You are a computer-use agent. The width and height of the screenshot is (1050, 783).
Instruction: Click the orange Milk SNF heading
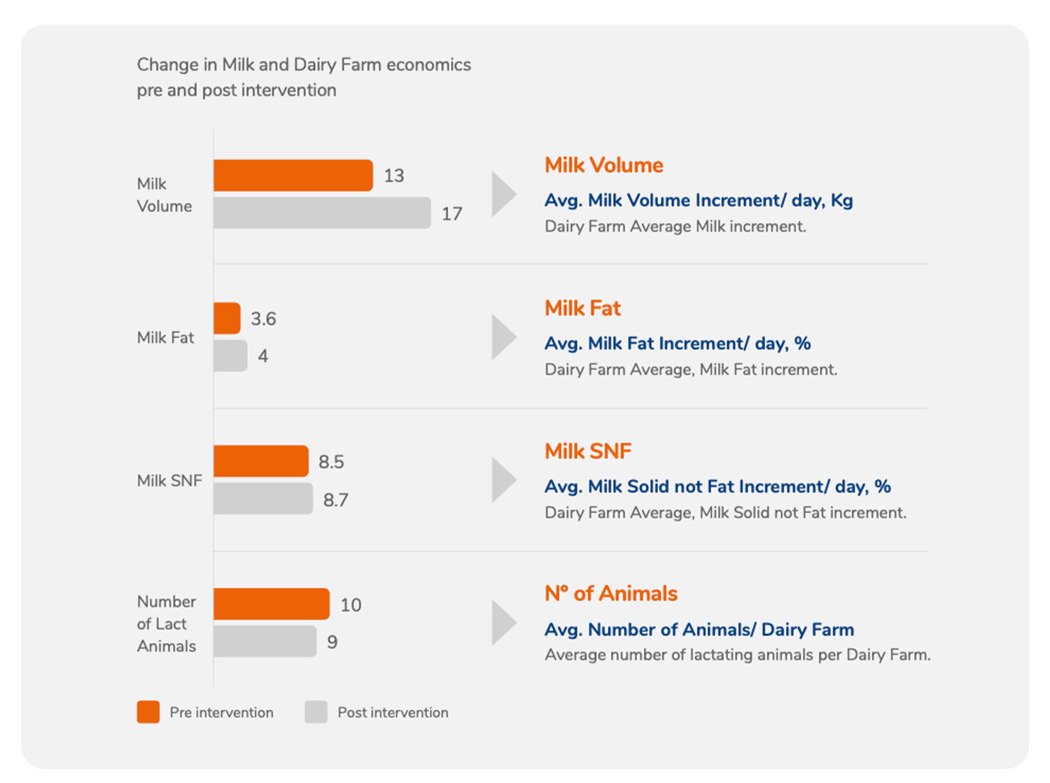tap(587, 451)
